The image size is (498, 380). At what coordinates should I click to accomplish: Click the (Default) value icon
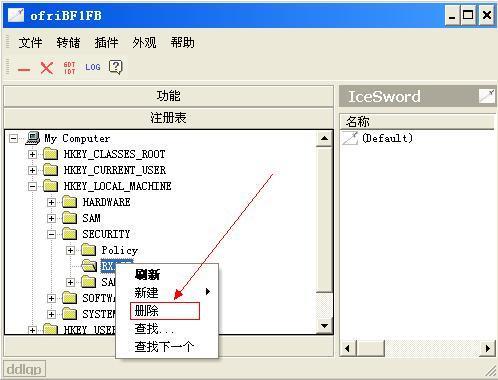350,138
